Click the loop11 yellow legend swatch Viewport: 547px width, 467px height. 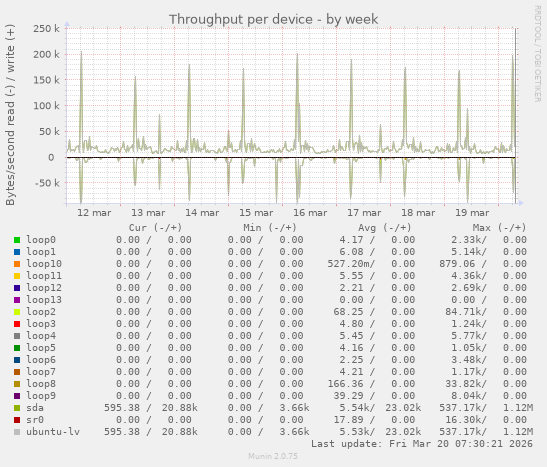(x=17, y=276)
